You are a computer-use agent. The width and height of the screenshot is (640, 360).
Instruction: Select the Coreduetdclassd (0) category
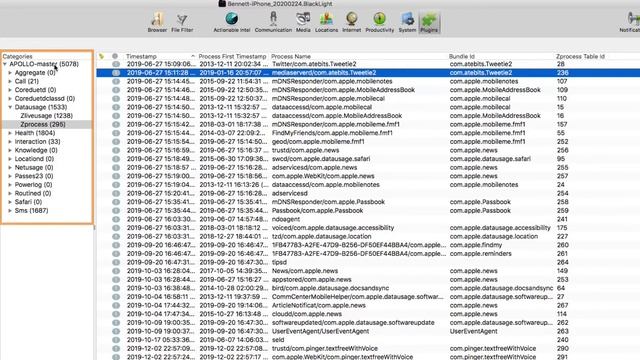(45, 98)
